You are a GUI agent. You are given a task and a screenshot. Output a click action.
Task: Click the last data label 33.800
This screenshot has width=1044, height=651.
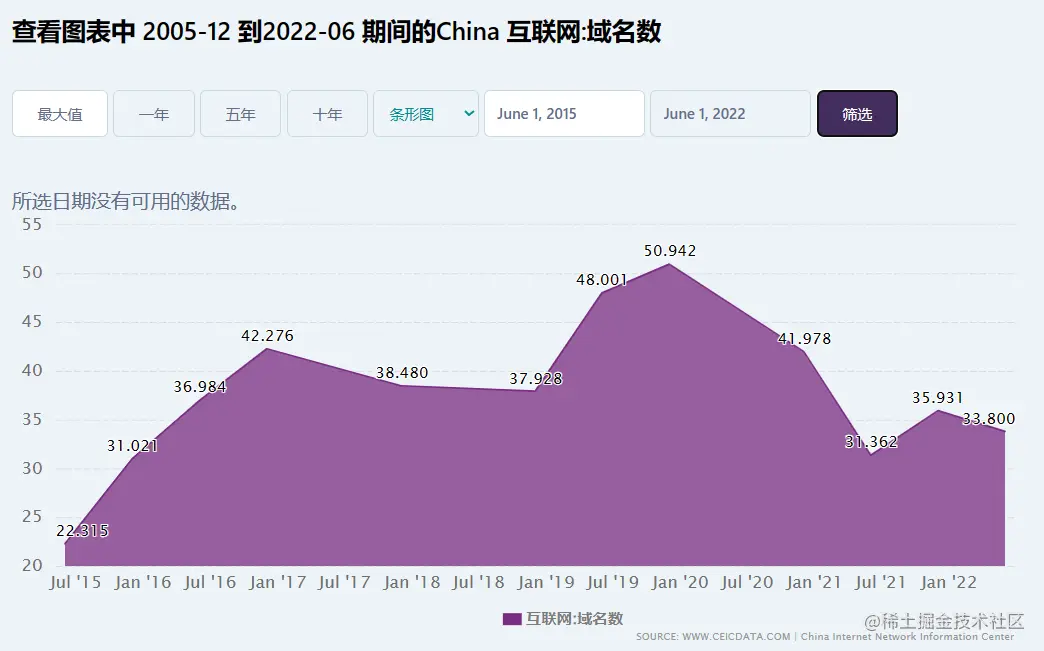click(989, 419)
